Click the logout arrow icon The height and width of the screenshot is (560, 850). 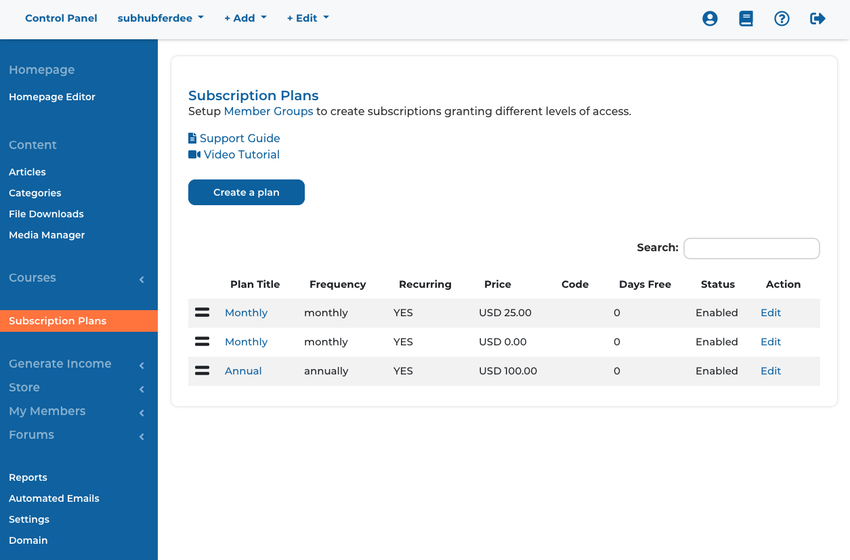[817, 18]
